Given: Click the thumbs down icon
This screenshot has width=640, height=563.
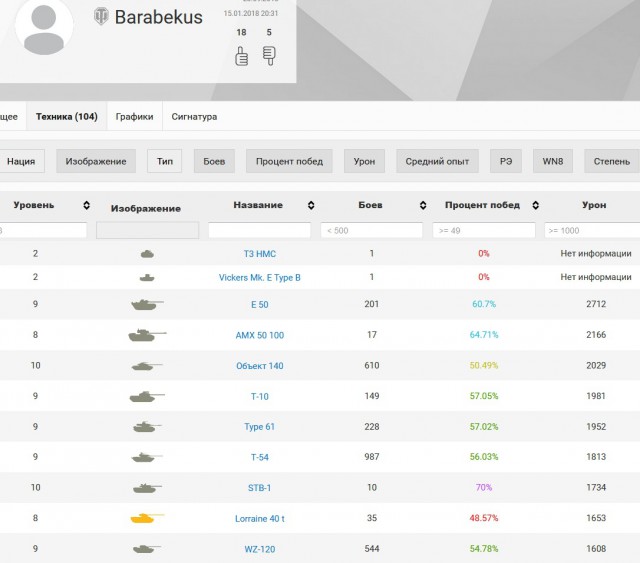Looking at the screenshot, I should click(269, 56).
